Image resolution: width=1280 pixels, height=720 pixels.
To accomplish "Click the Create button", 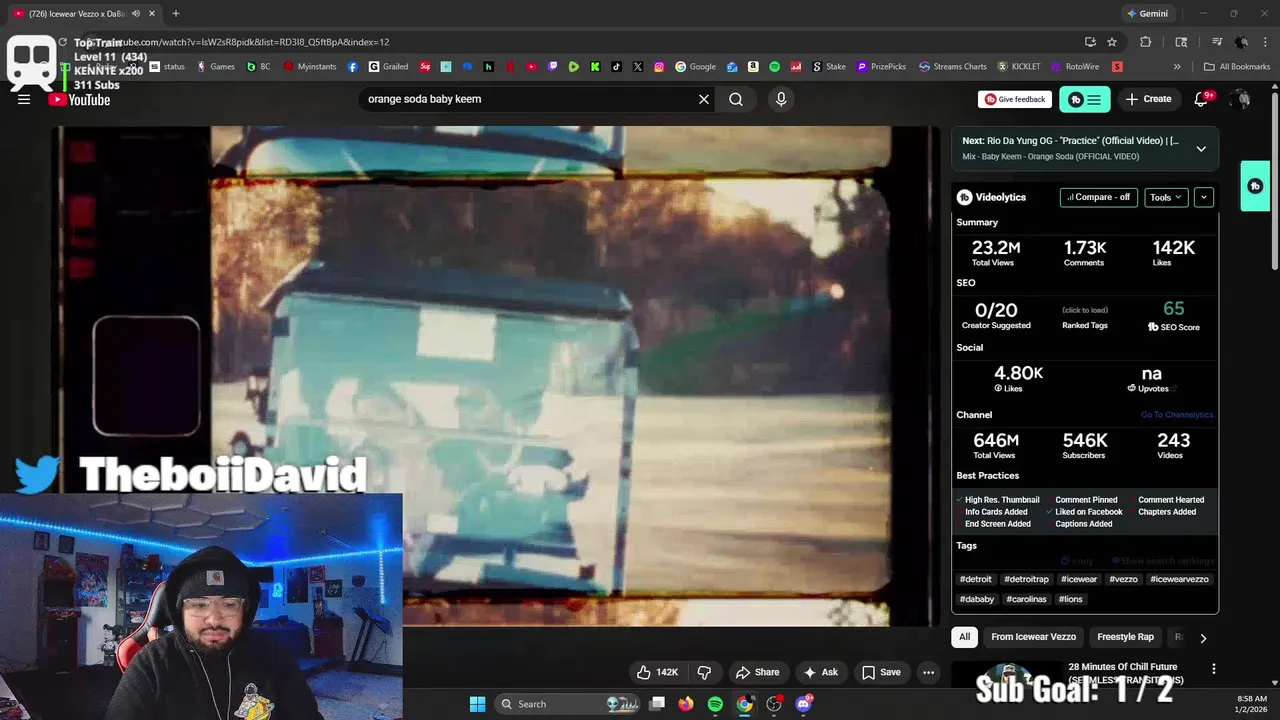I will coord(1148,99).
